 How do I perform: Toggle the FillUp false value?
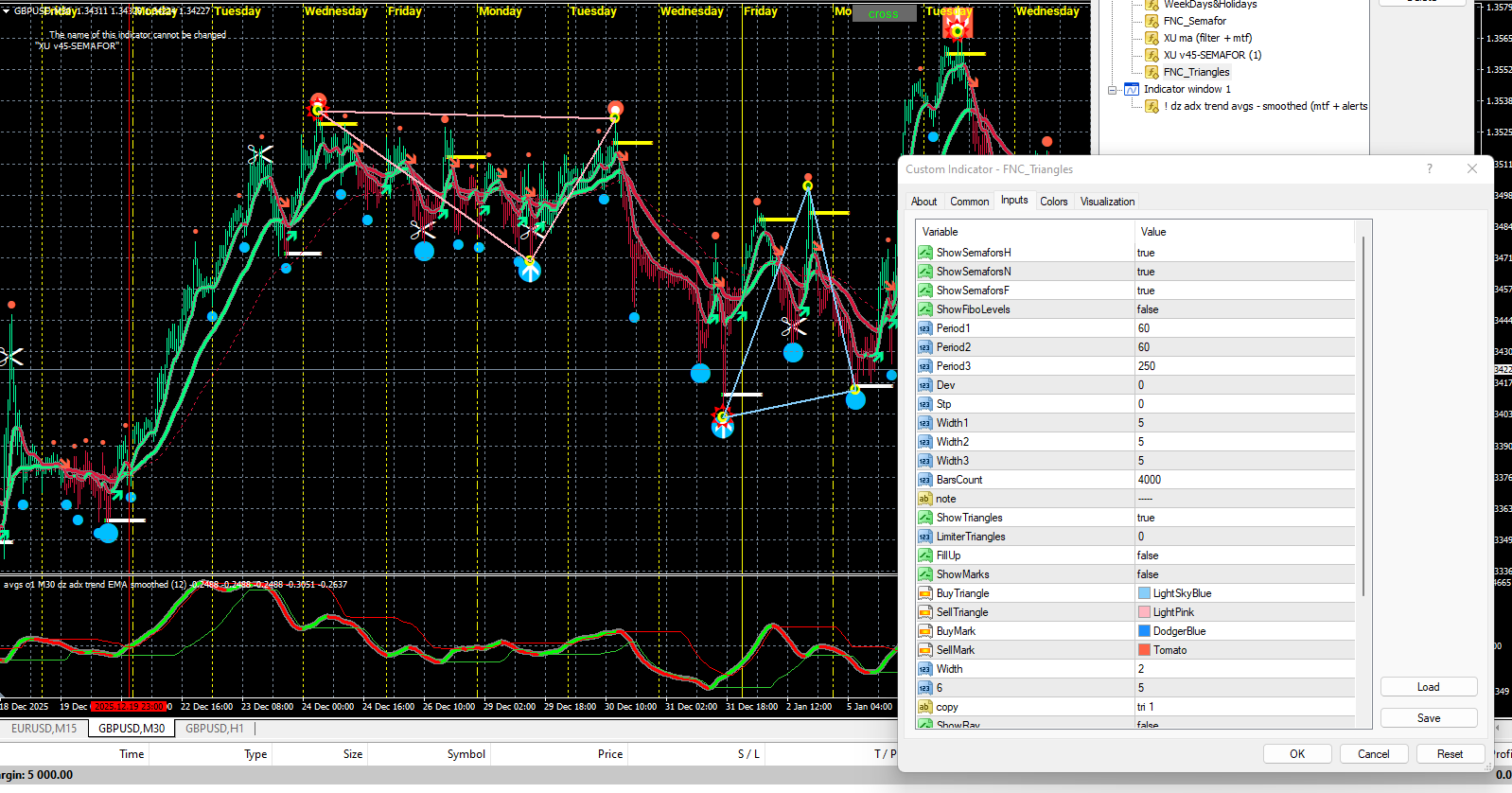1147,555
